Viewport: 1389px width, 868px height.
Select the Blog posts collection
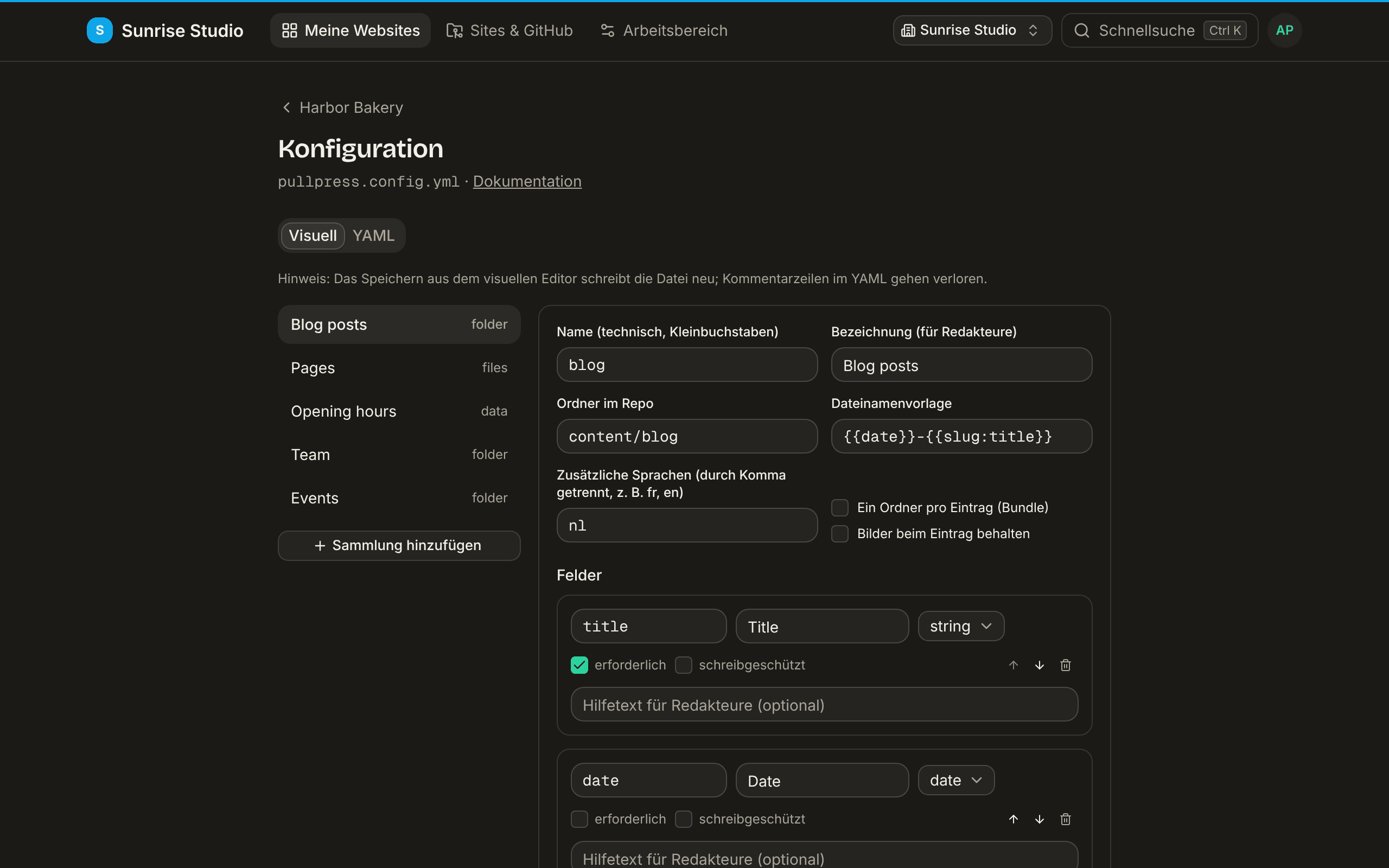[399, 324]
